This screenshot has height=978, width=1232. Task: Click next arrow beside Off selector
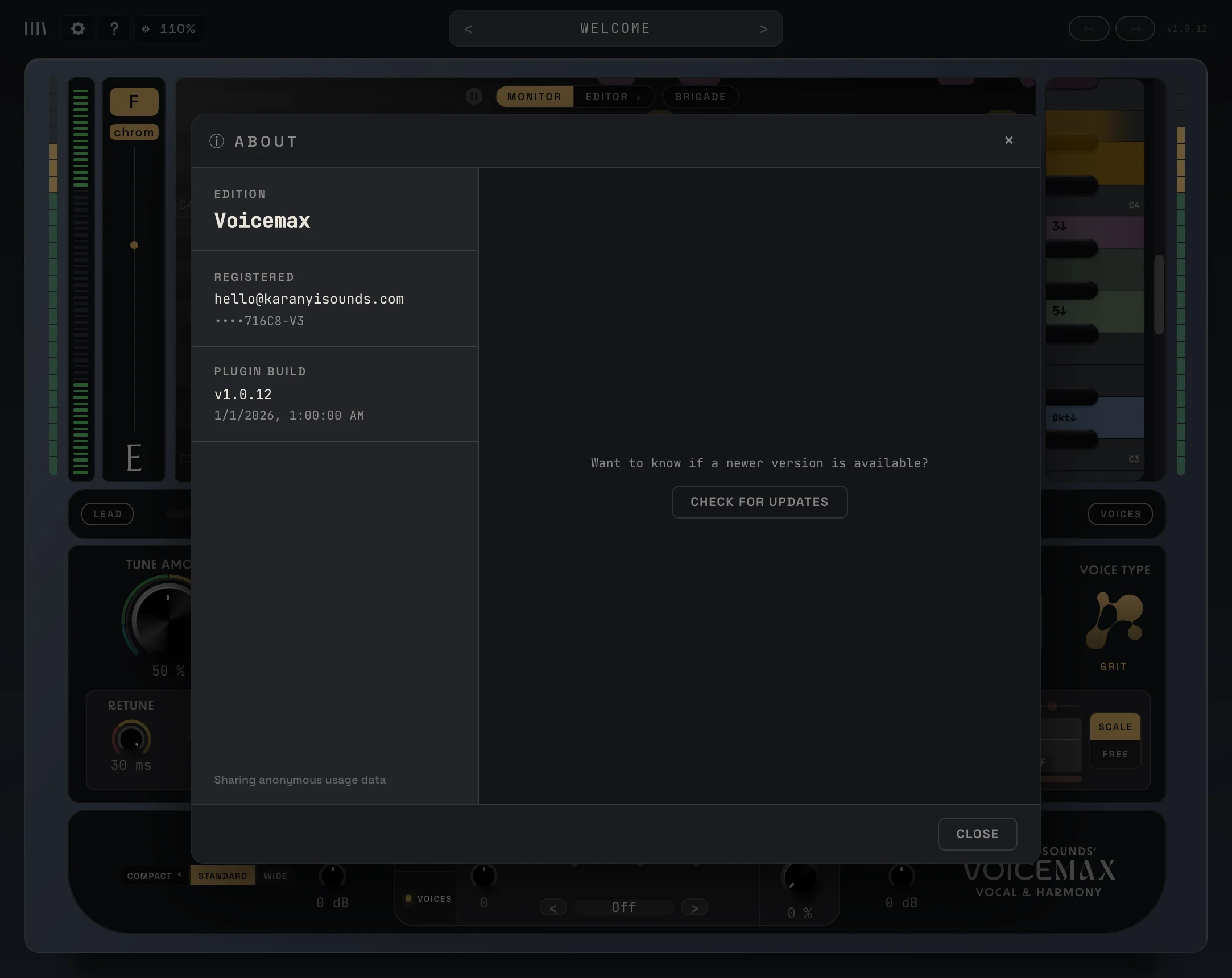point(694,907)
